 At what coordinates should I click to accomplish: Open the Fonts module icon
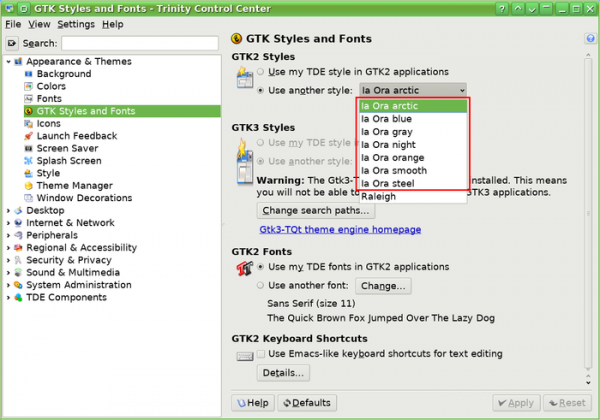pyautogui.click(x=28, y=99)
